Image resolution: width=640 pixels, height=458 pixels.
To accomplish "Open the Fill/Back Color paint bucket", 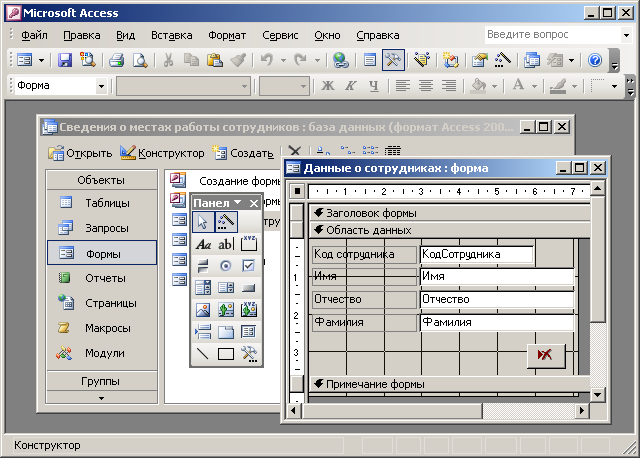I will (x=479, y=86).
